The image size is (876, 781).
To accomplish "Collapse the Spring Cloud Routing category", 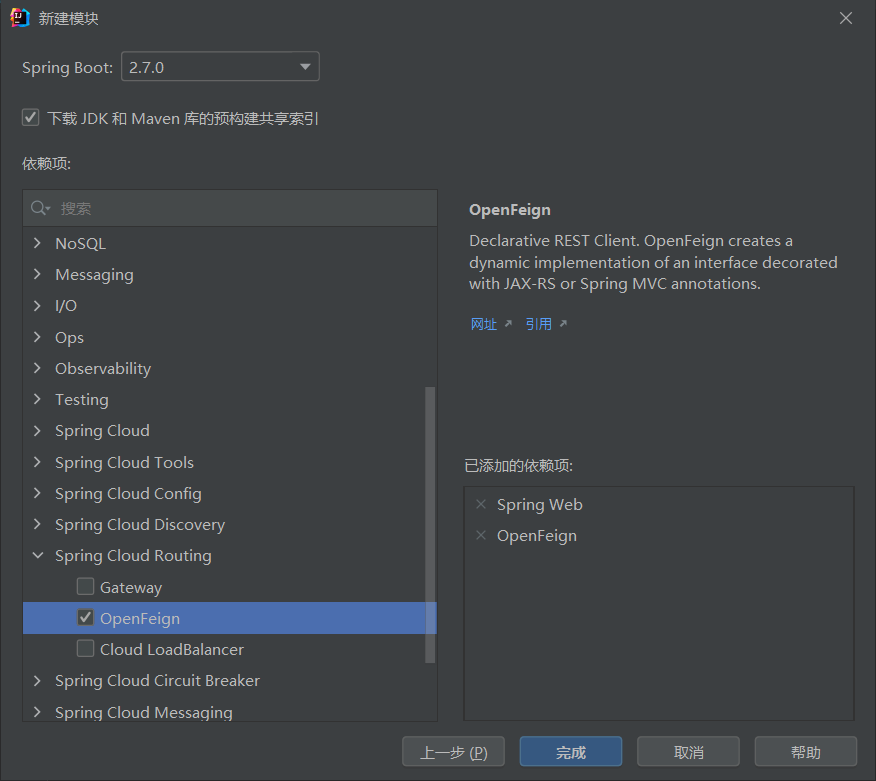I will [x=37, y=555].
